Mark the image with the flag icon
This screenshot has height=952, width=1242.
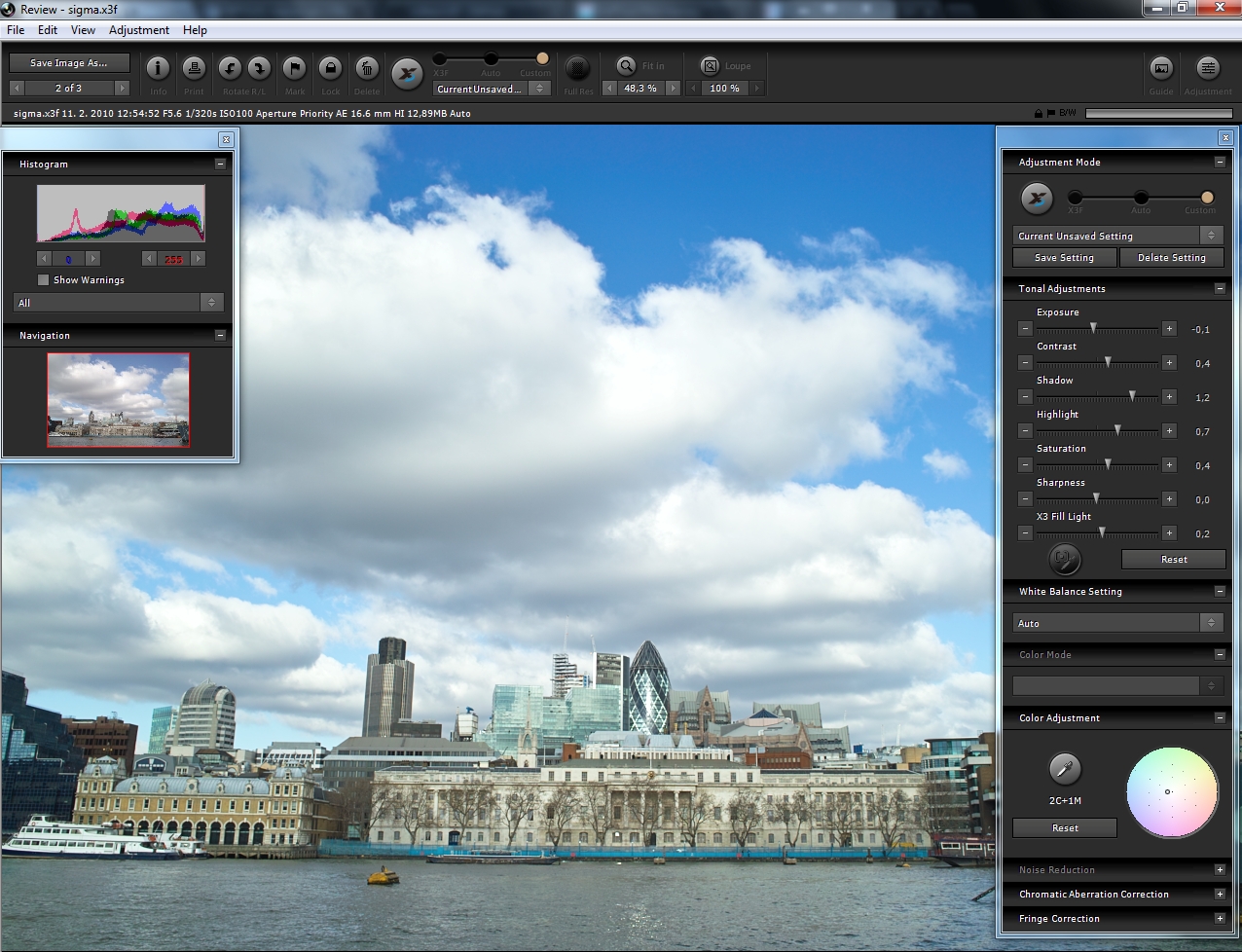(294, 68)
